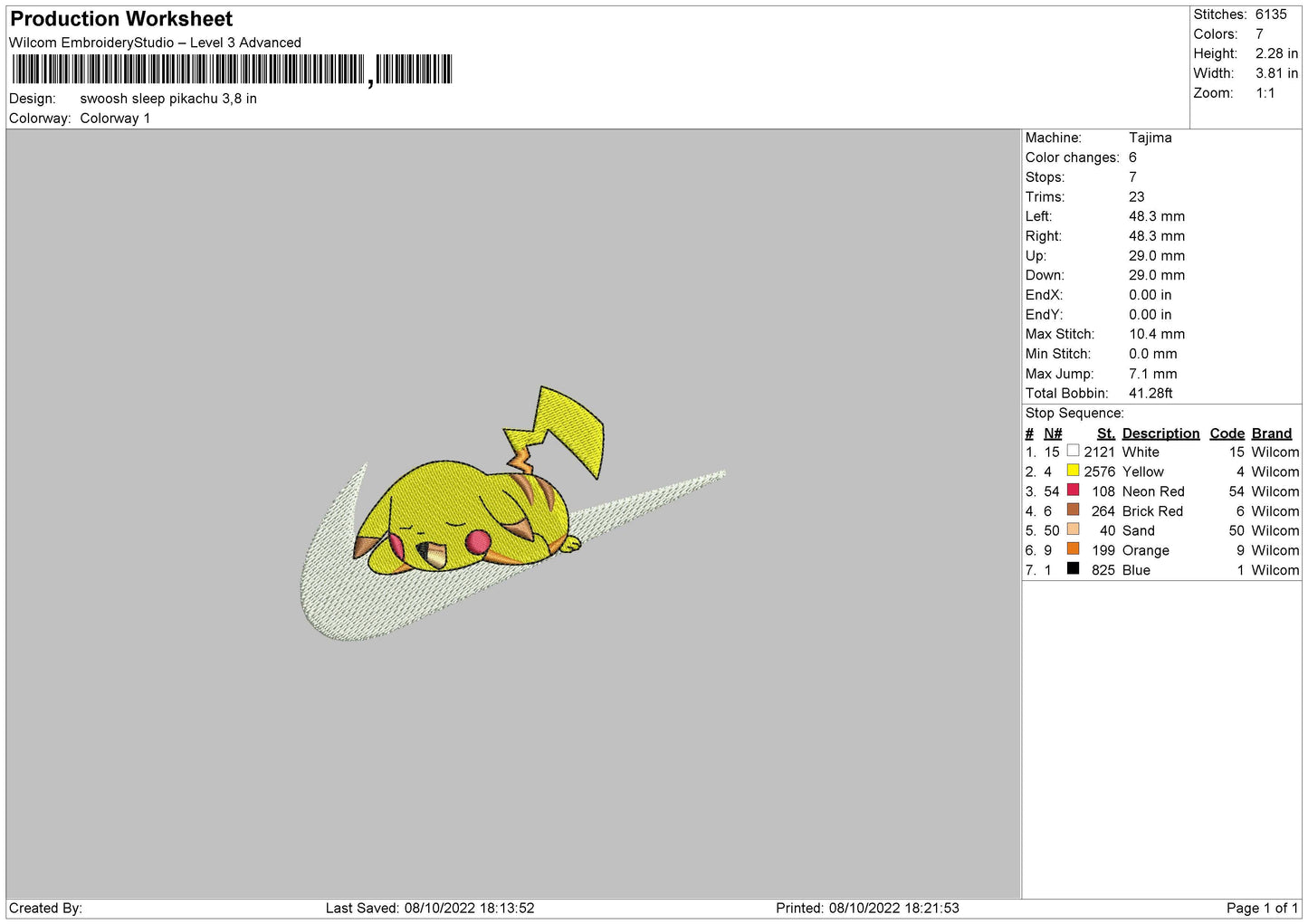The image size is (1308, 924).
Task: Click the black swatch labeled Blue
Action: tap(1073, 569)
